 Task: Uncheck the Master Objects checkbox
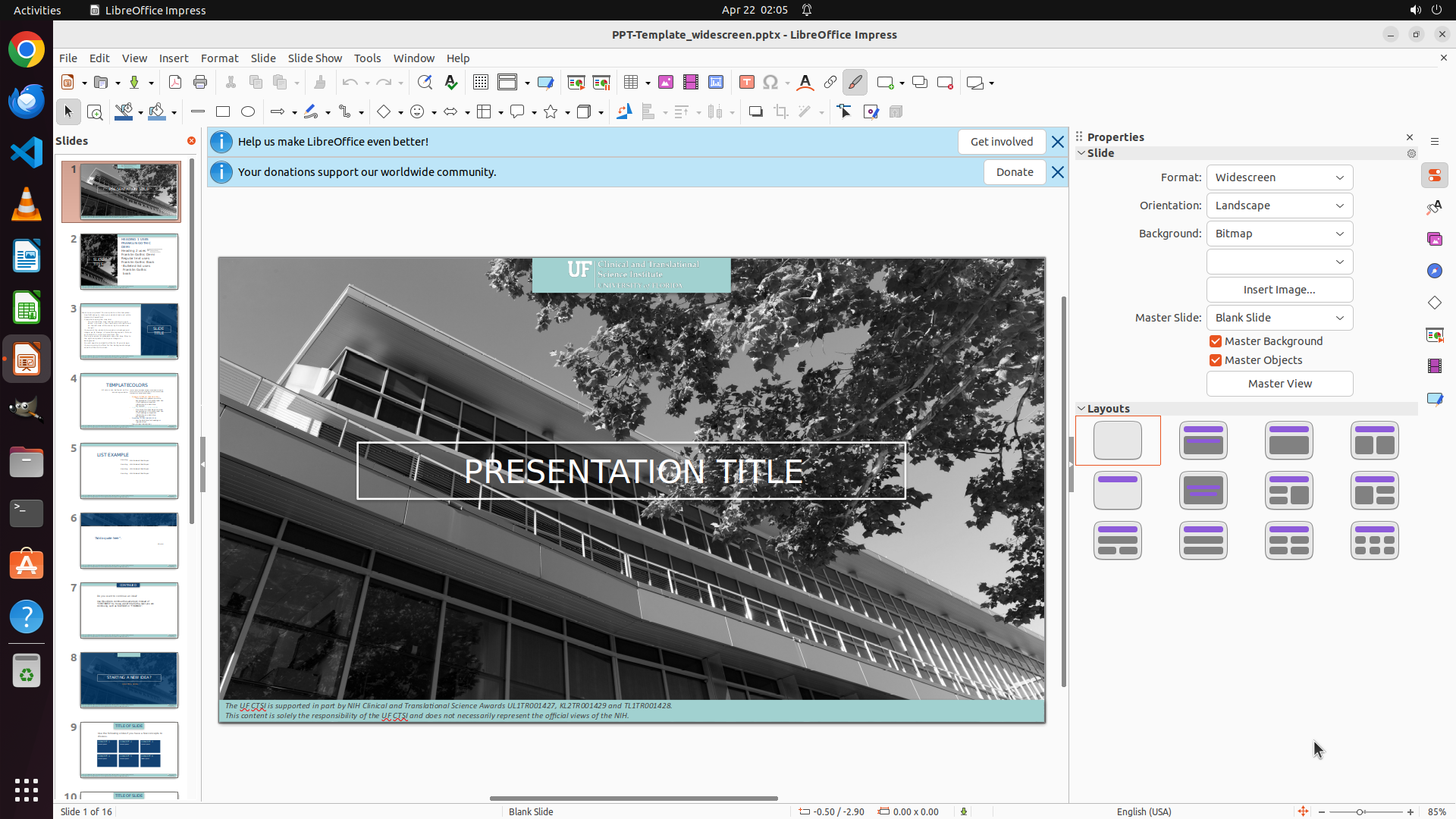(1216, 360)
